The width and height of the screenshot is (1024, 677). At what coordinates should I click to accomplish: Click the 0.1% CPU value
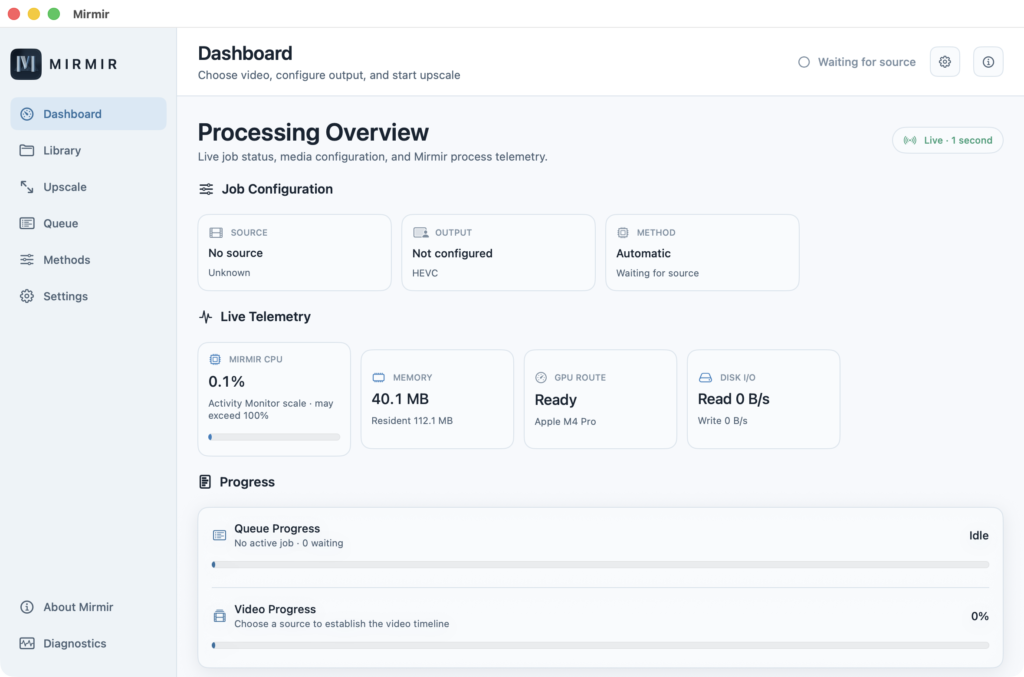click(227, 381)
